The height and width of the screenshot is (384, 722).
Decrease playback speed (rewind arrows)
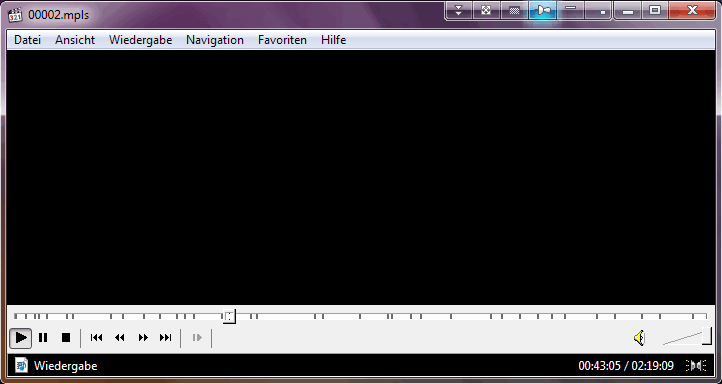(x=120, y=338)
